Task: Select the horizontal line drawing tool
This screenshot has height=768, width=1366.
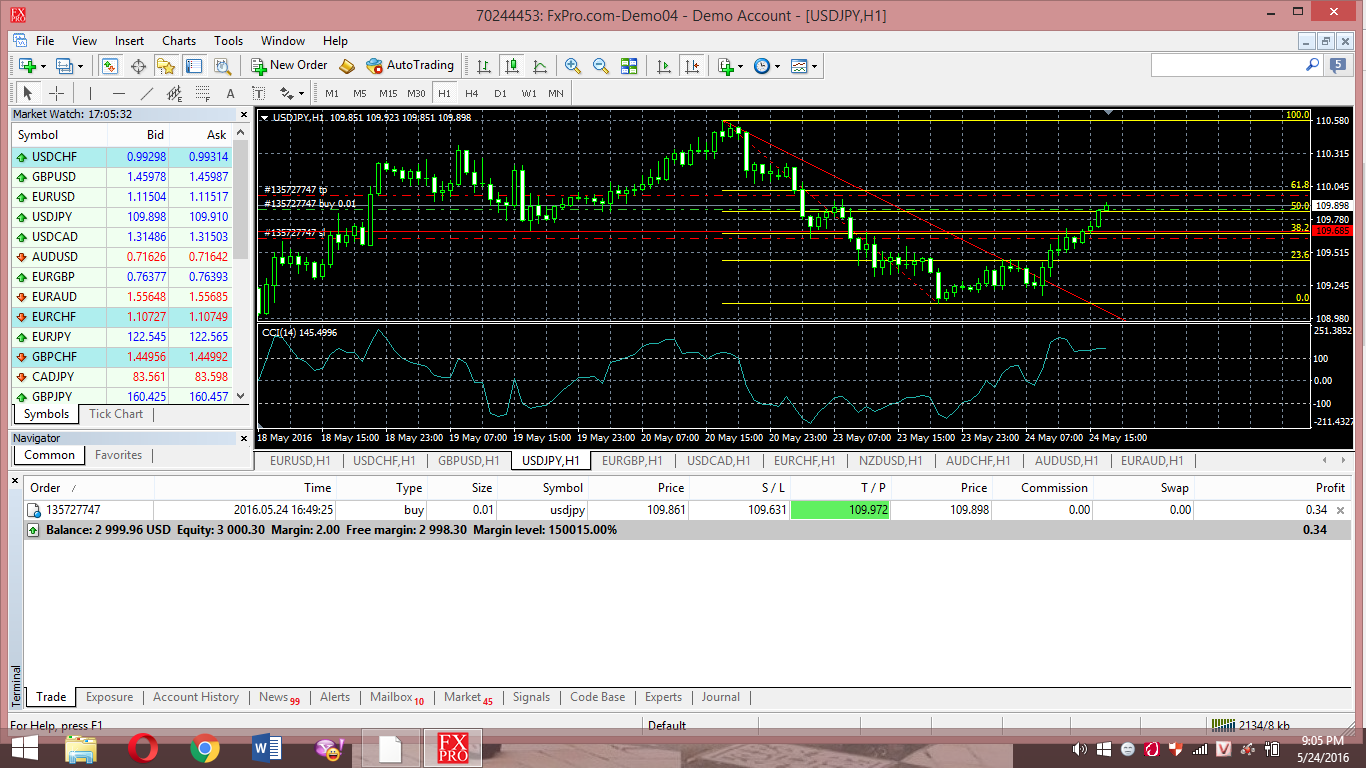Action: coord(119,93)
